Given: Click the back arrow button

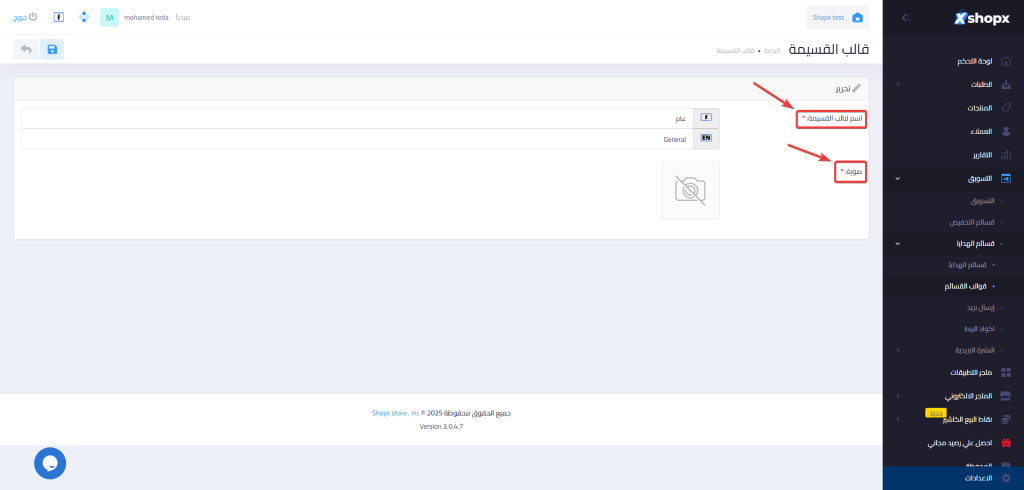Looking at the screenshot, I should [26, 49].
